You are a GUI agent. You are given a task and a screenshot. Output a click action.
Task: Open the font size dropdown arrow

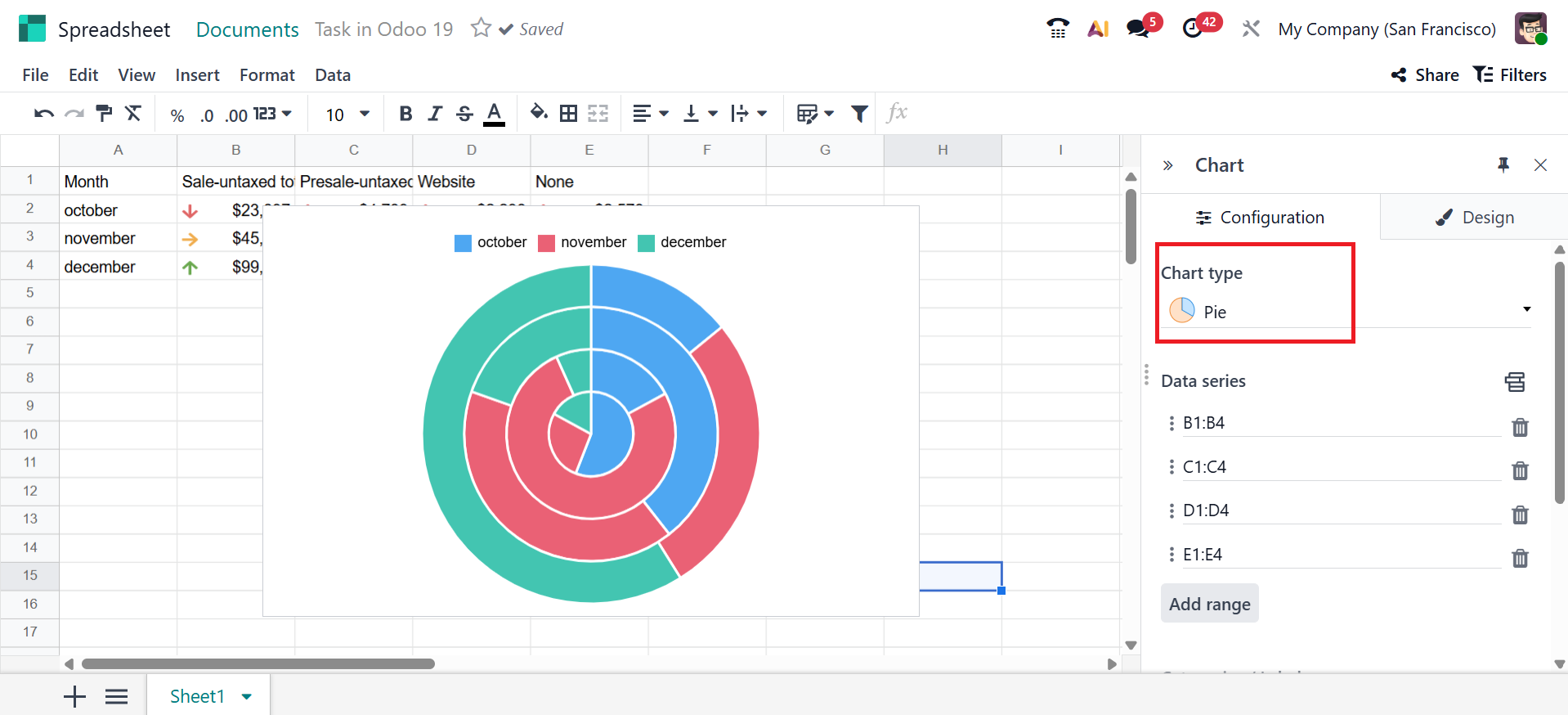click(x=365, y=114)
